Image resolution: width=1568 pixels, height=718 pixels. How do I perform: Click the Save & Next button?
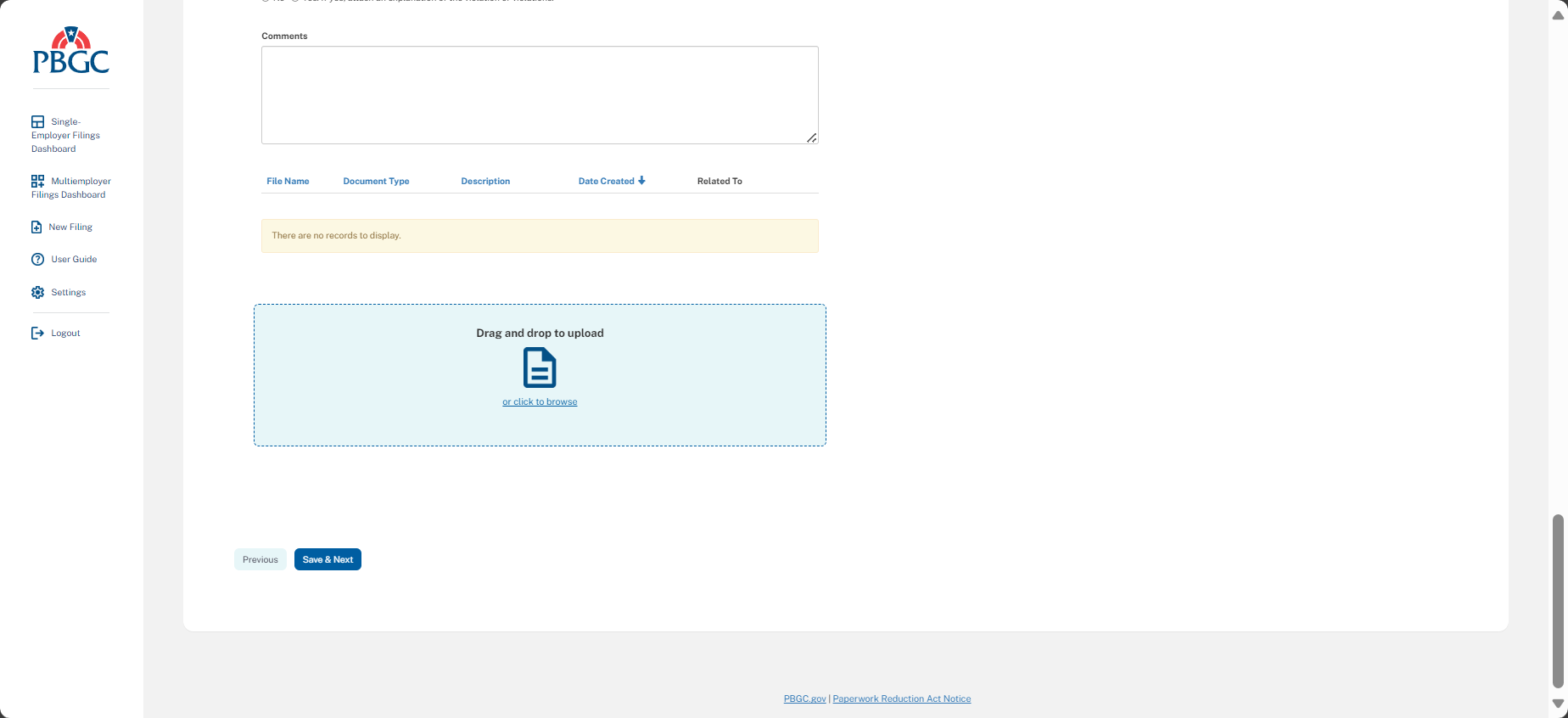(328, 559)
